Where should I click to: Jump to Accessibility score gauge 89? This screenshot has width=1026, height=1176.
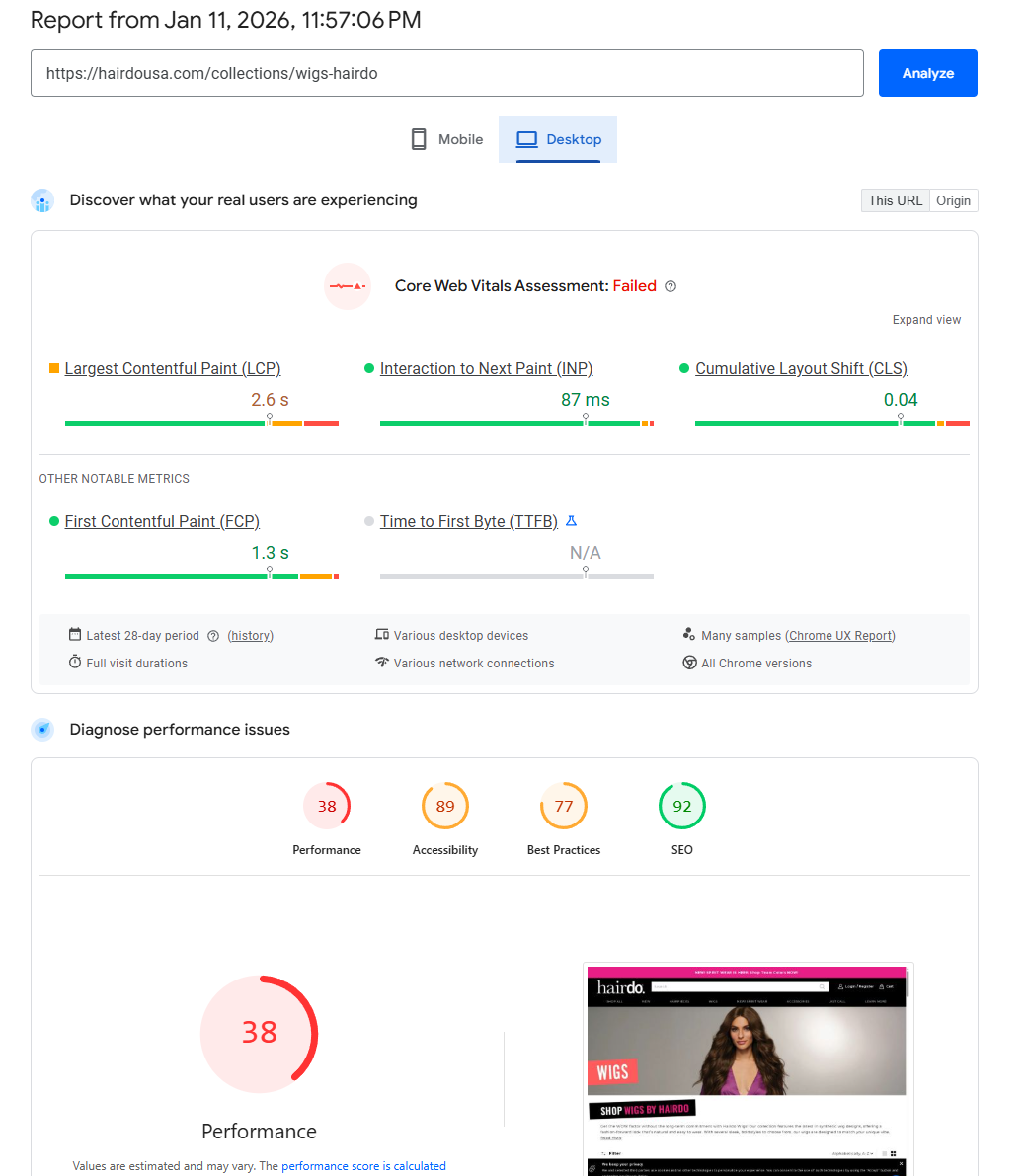point(445,807)
